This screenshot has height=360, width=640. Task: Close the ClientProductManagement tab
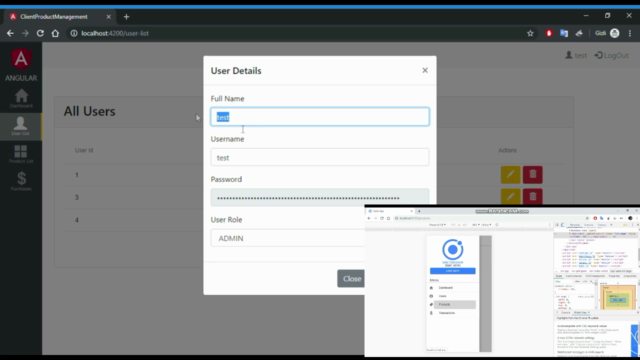coord(108,17)
